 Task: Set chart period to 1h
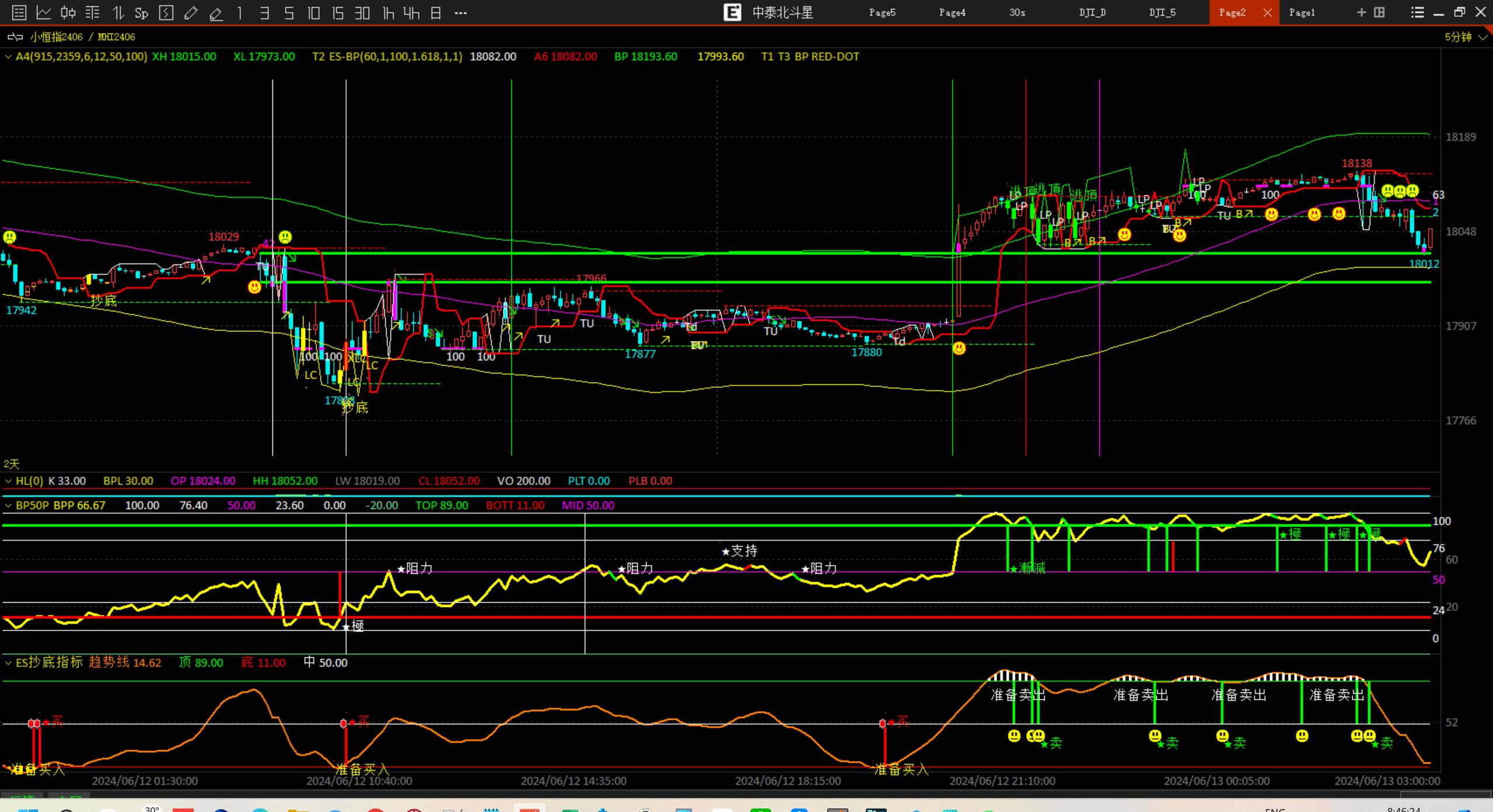click(x=388, y=12)
